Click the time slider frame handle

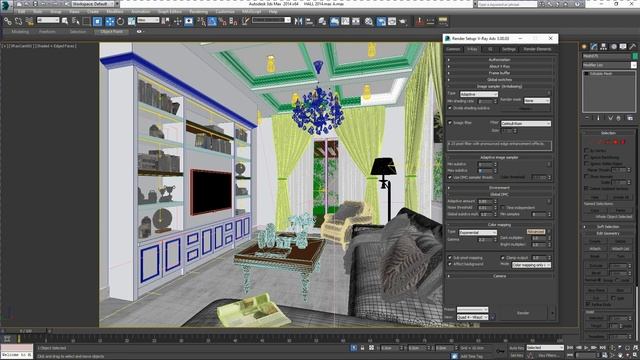[x=26, y=331]
